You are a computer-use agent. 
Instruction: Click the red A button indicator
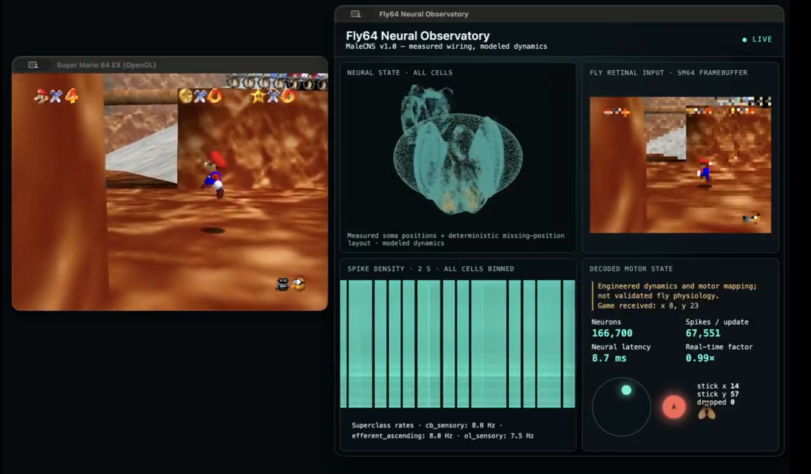point(674,407)
